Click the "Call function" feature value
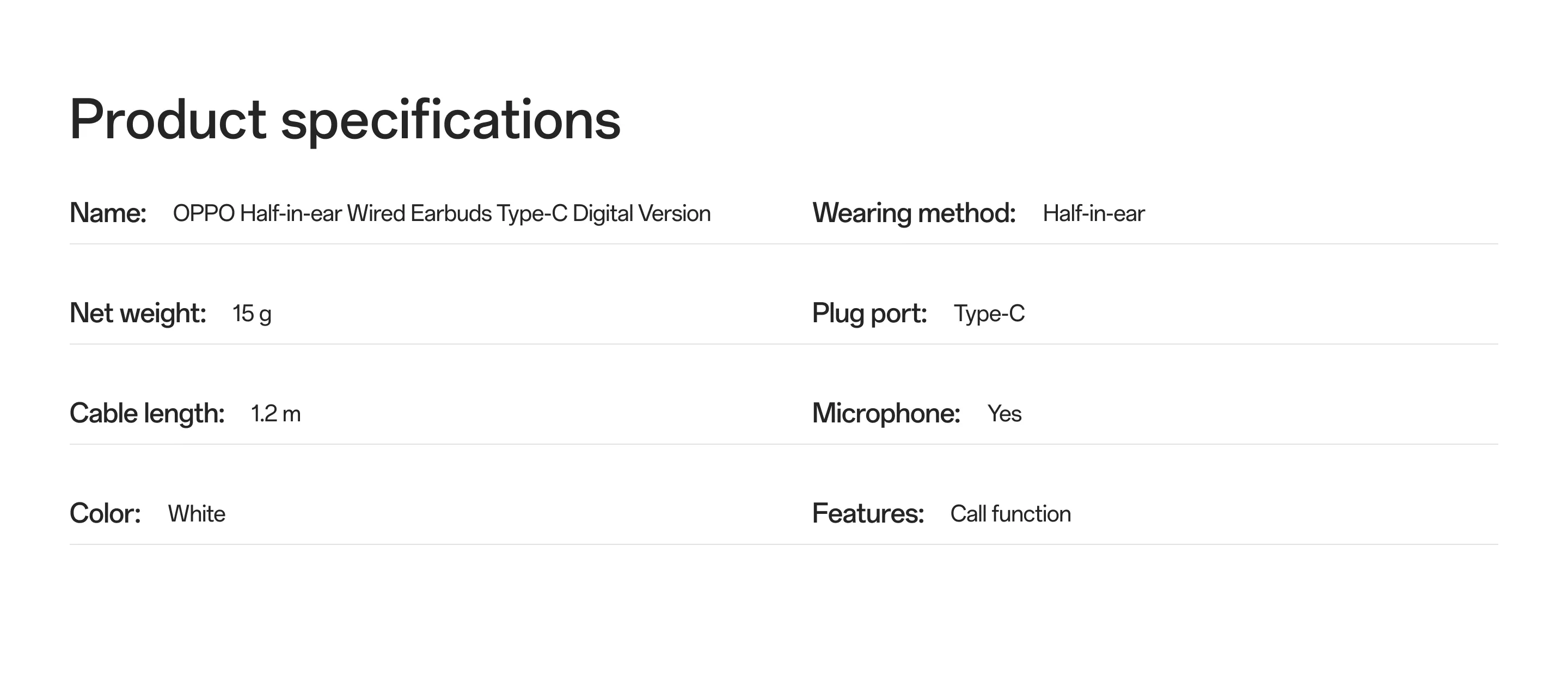This screenshot has width=1568, height=675. pos(1010,514)
